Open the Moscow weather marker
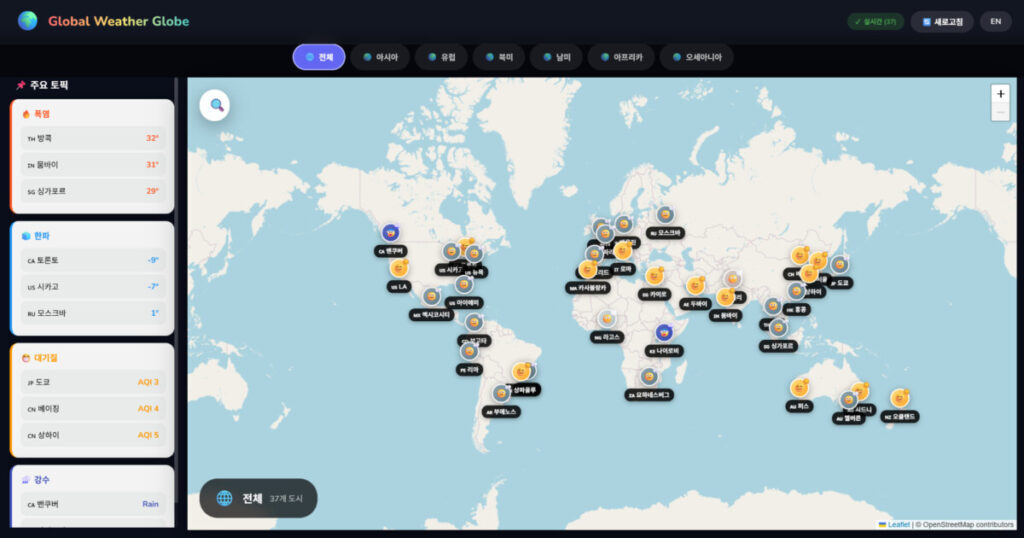 (665, 215)
